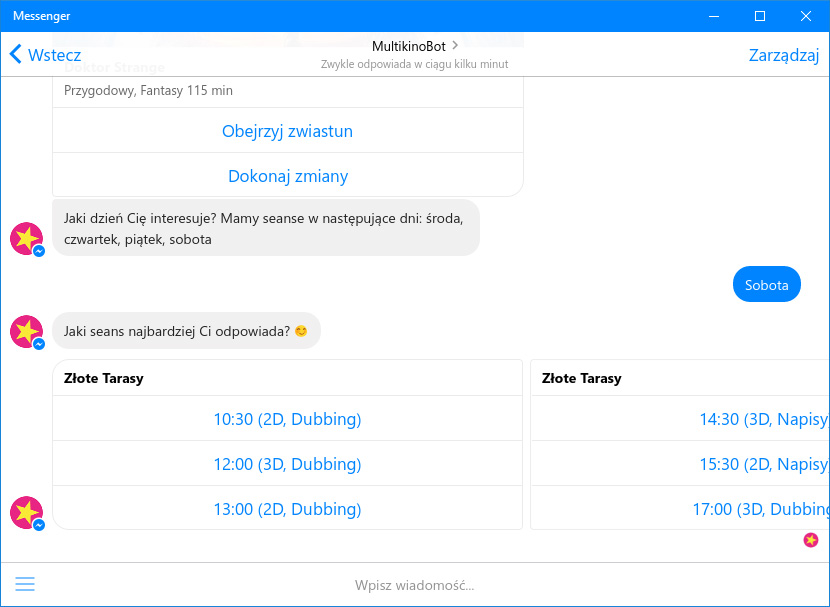Click the Dokonaj zmiany button
The width and height of the screenshot is (830, 607).
288,176
